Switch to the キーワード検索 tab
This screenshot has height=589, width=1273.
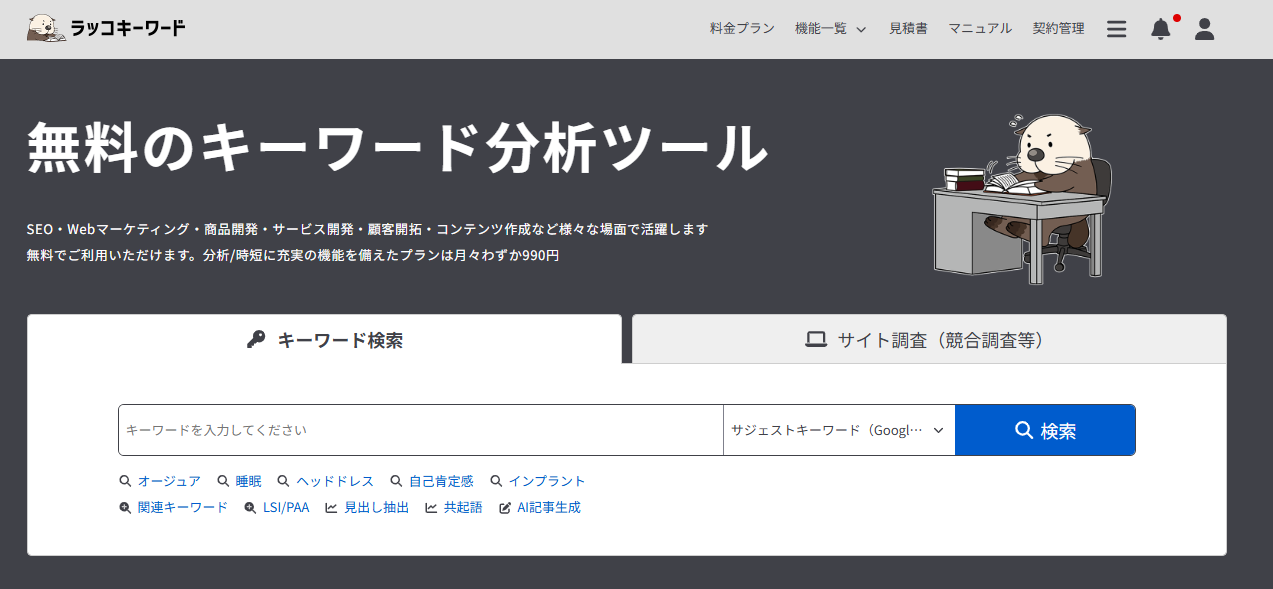coord(324,340)
